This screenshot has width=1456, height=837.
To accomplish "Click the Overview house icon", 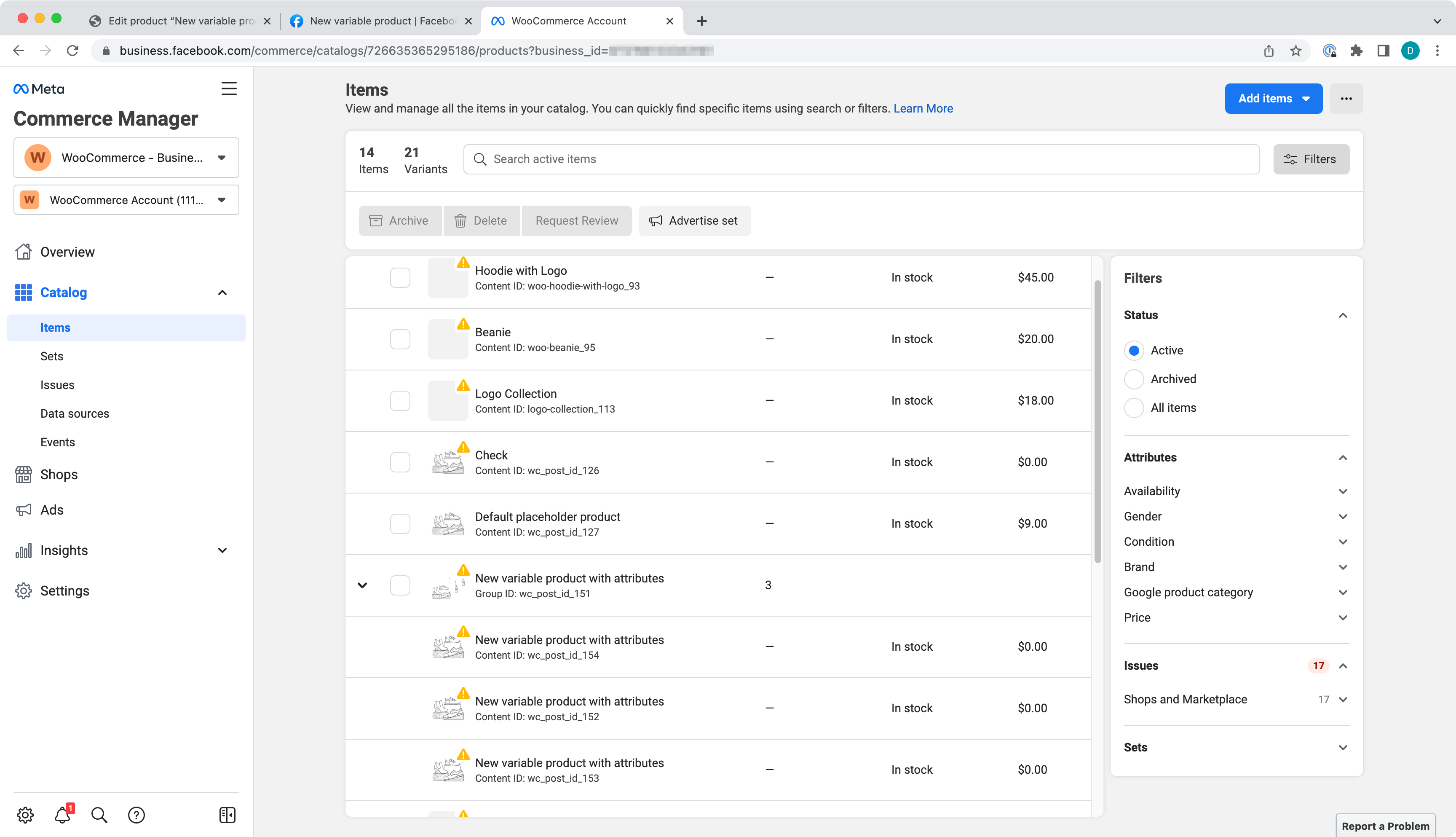I will (24, 252).
